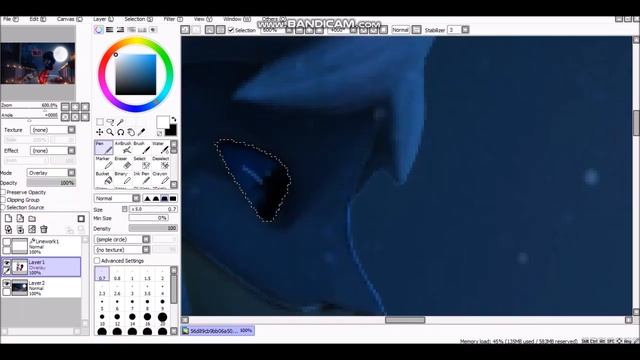Open the brush blending mode Normal dropdown
Image resolution: width=640 pixels, height=360 pixels.
pyautogui.click(x=117, y=198)
